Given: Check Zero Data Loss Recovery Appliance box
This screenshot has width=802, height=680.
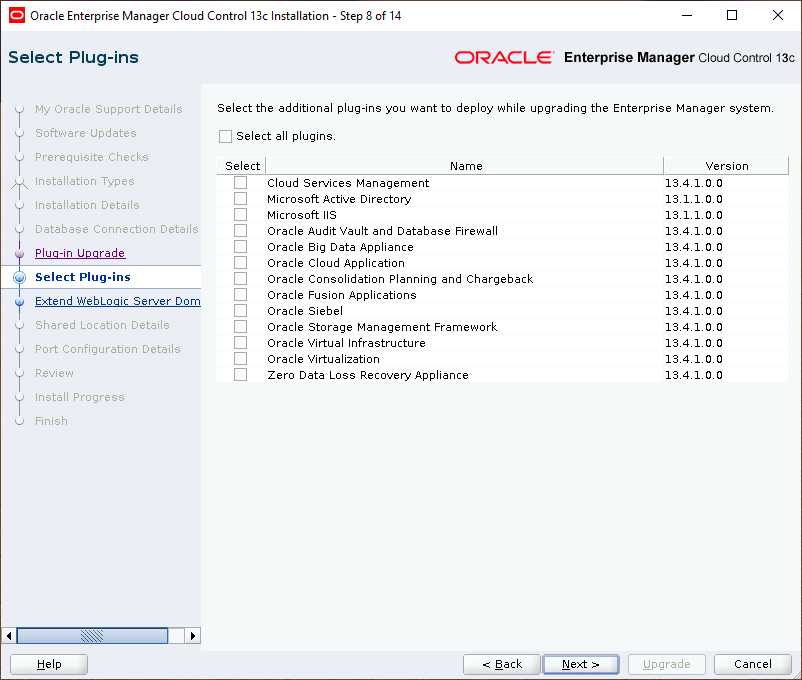Looking at the screenshot, I should tap(240, 375).
